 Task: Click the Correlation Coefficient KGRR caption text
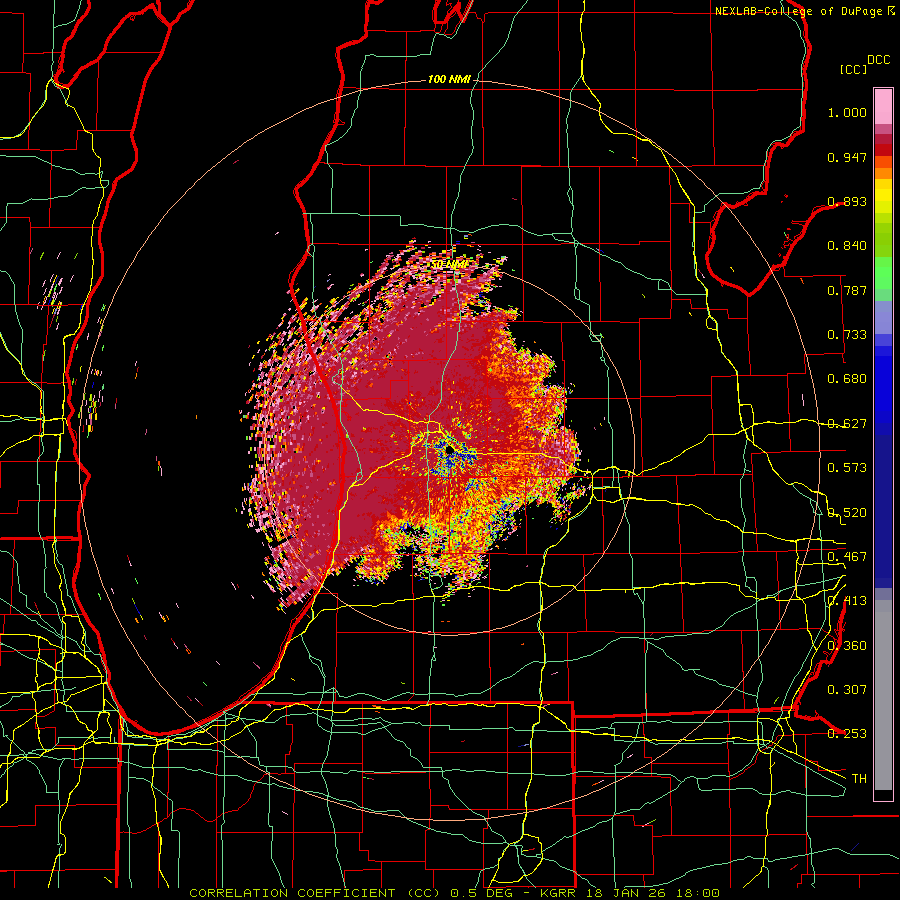(x=454, y=893)
